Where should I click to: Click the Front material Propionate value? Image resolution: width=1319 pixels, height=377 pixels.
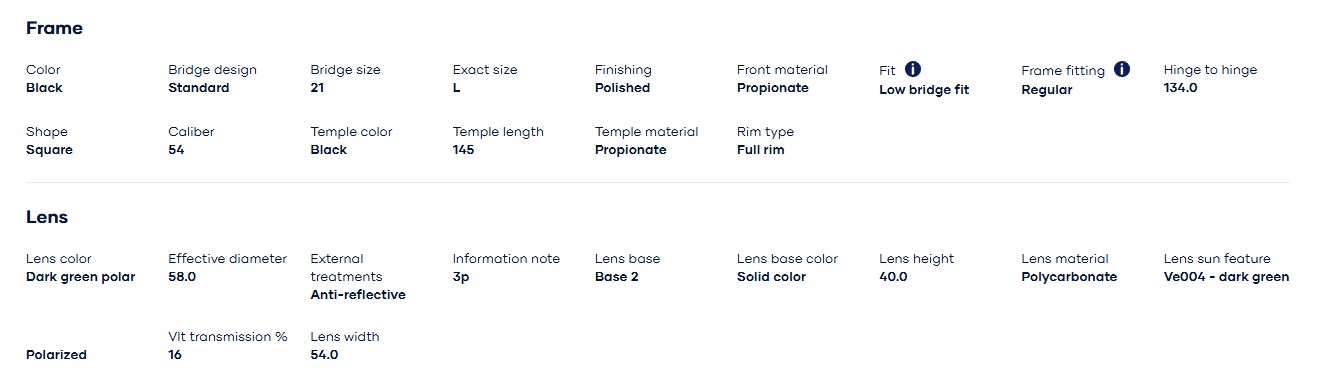click(x=772, y=88)
